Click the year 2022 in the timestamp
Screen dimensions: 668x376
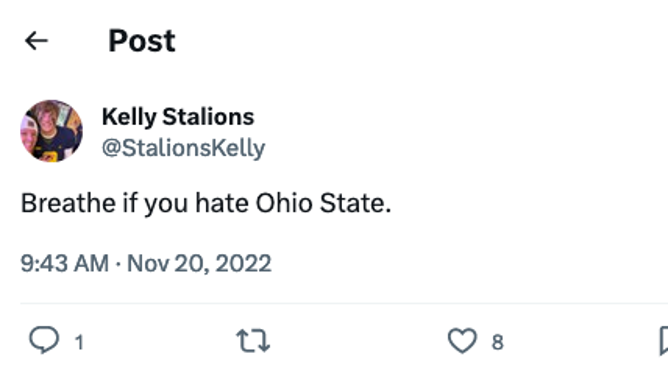243,263
